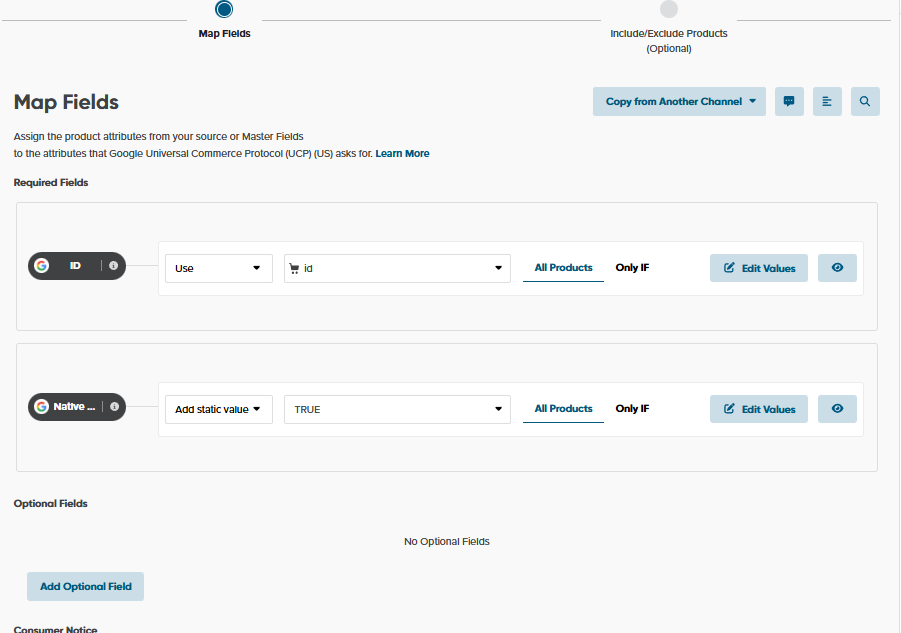The height and width of the screenshot is (633, 901).
Task: Open the Copy from Another Channel dropdown
Action: click(x=679, y=101)
